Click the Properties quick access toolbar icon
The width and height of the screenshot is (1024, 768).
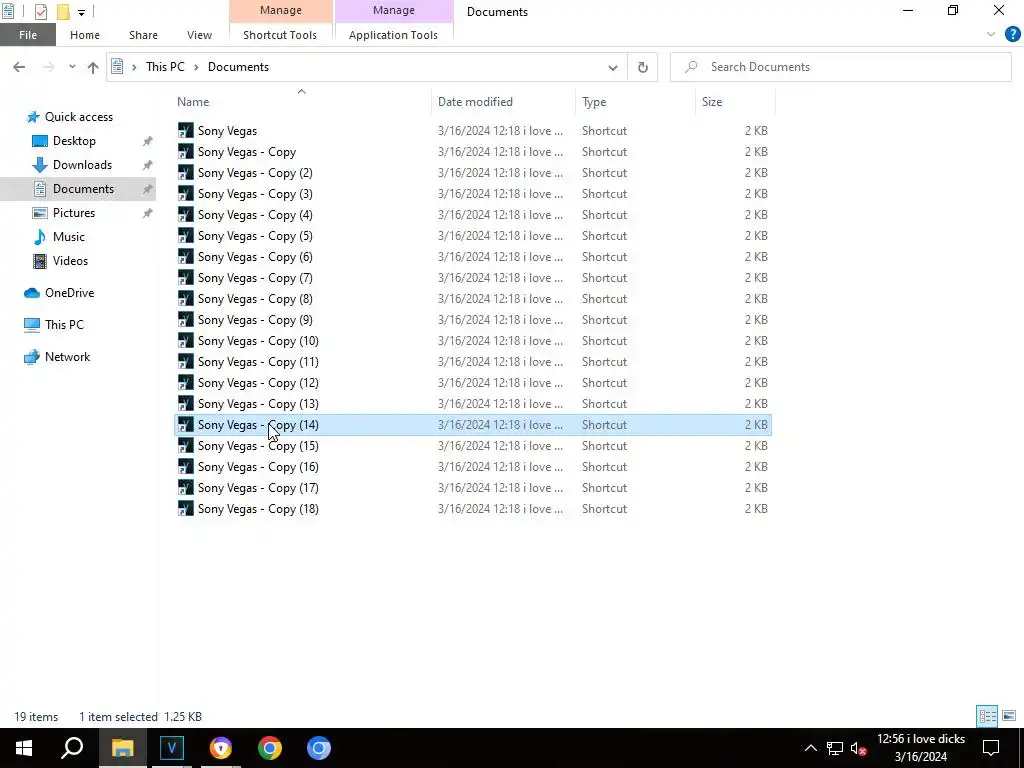tap(40, 11)
